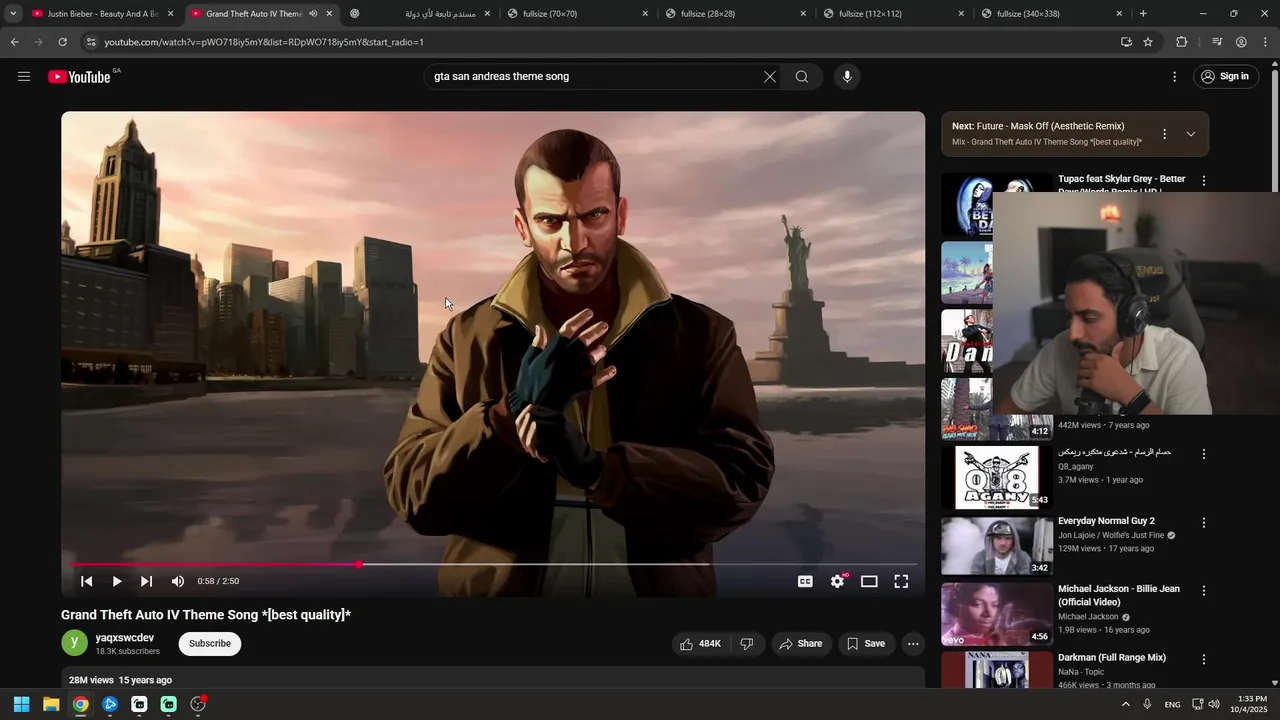Open the yaqxswcdev channel avatar
1280x720 pixels.
point(74,643)
